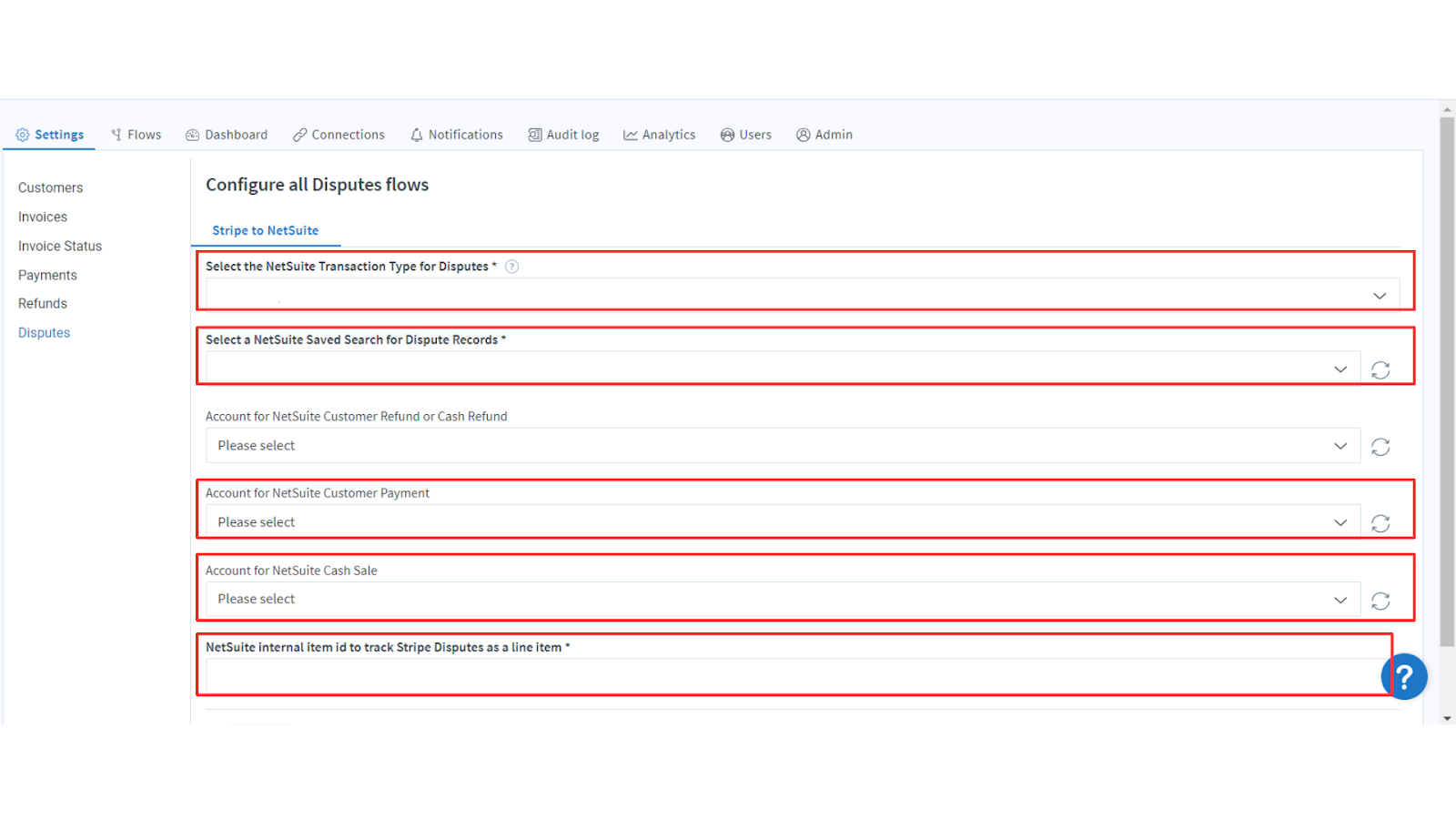The width and height of the screenshot is (1456, 819).
Task: Go to the Connections tab
Action: tap(339, 135)
